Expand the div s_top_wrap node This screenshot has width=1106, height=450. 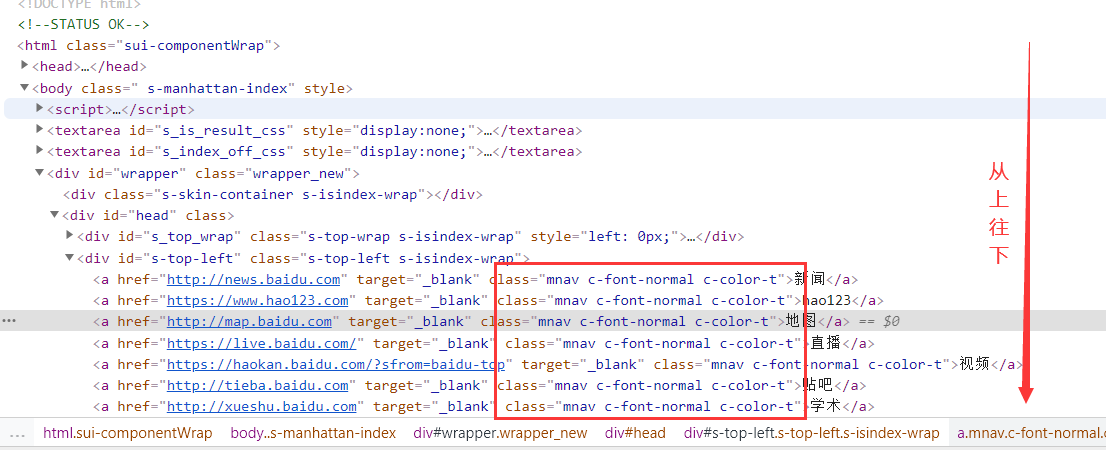pos(69,236)
